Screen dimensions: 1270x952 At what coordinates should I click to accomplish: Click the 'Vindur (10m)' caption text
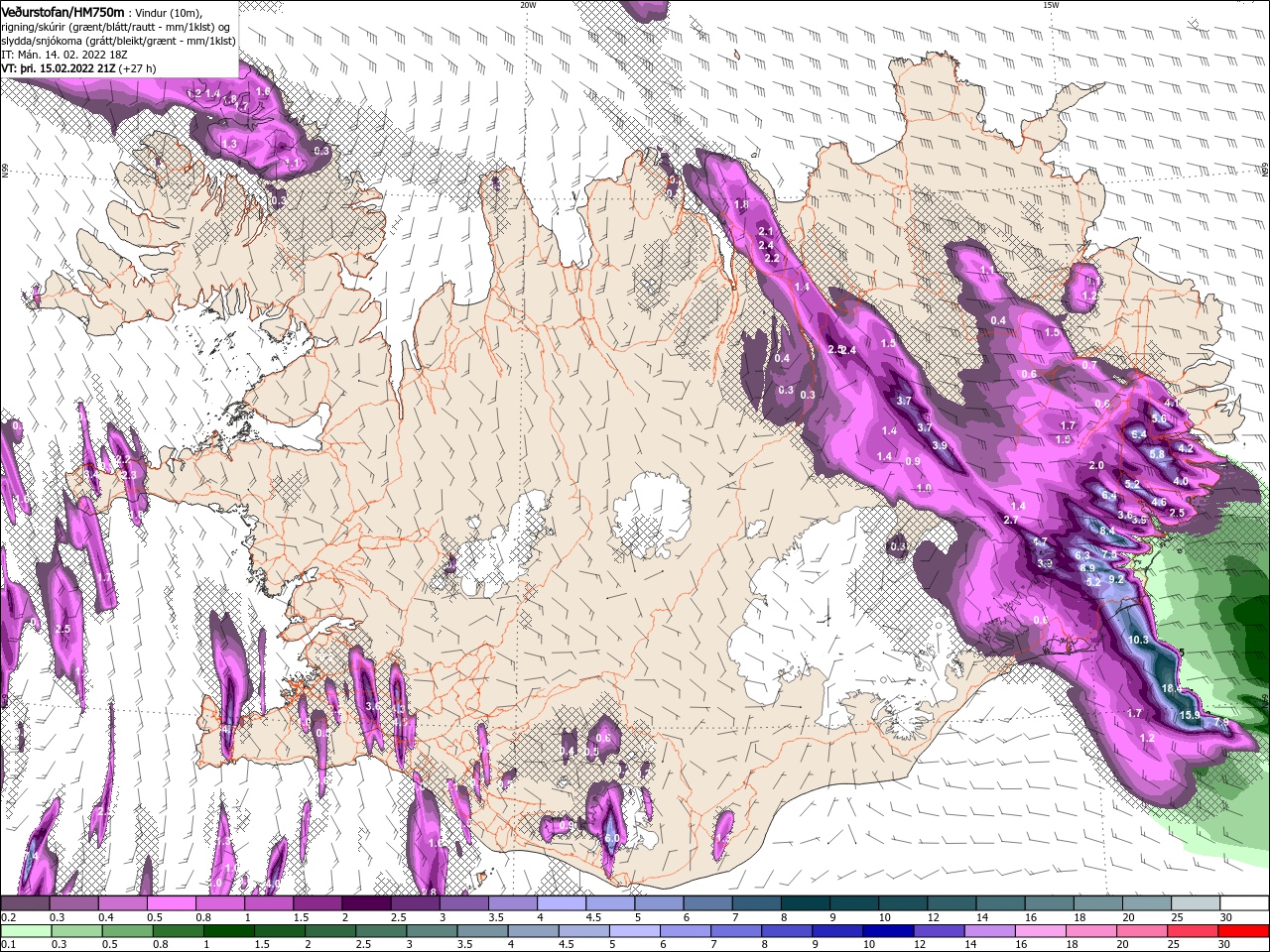point(169,13)
